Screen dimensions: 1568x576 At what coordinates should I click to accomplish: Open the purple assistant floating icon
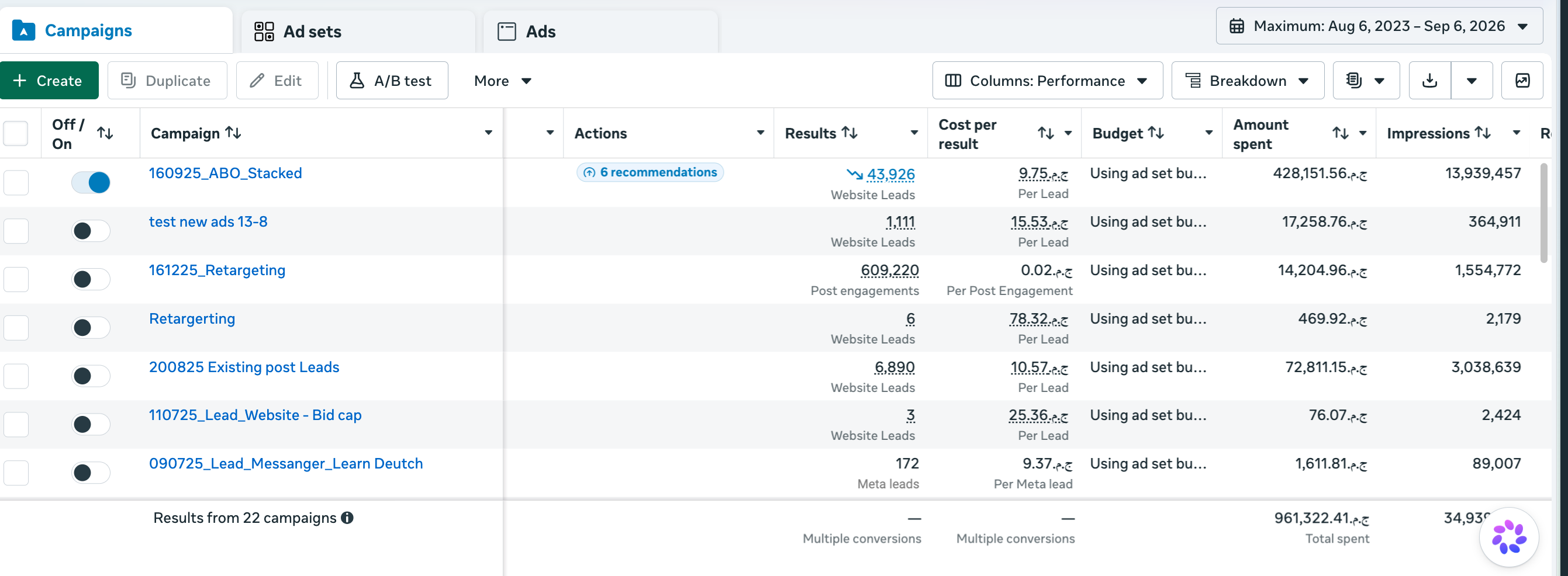[x=1509, y=537]
